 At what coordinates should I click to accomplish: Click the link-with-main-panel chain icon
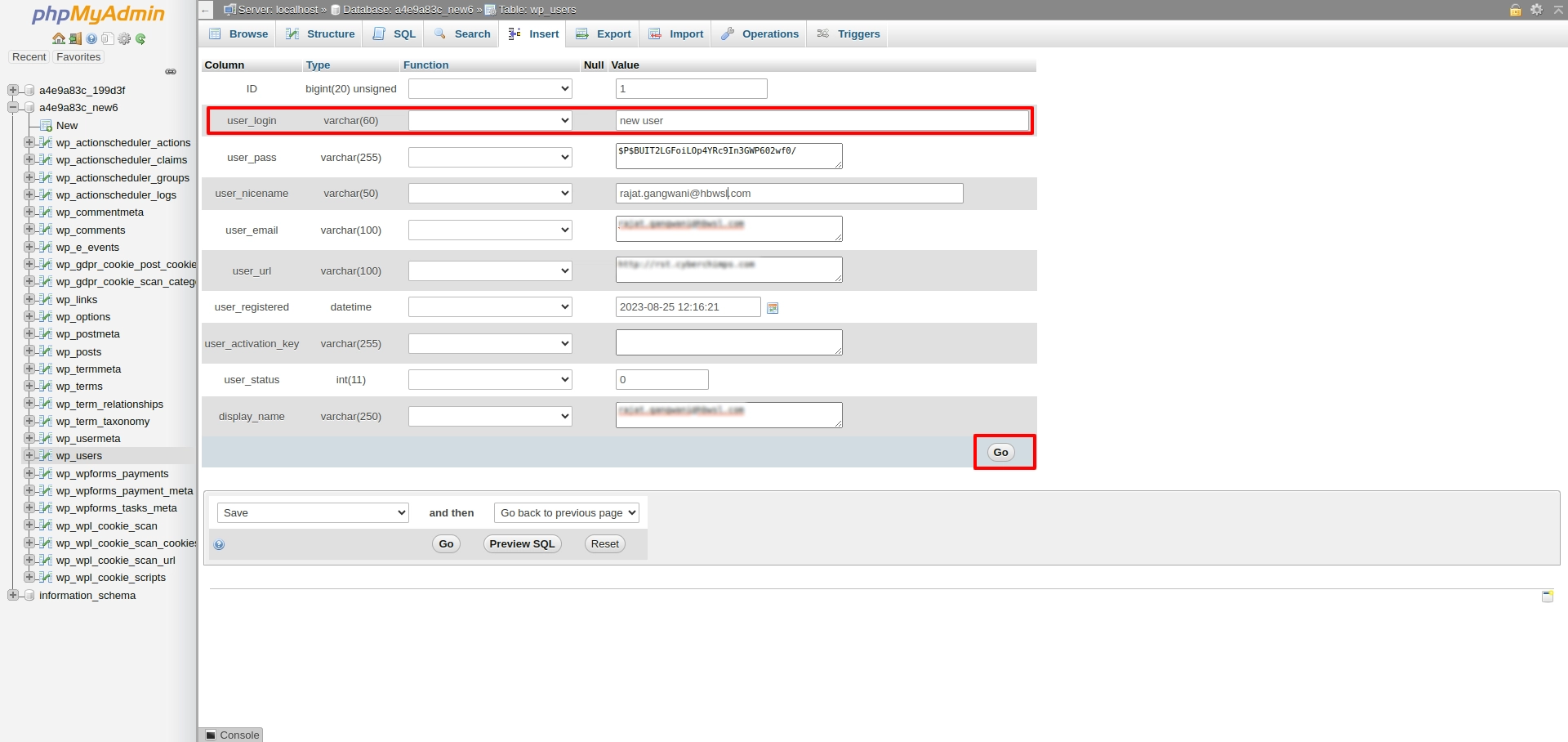pos(171,72)
